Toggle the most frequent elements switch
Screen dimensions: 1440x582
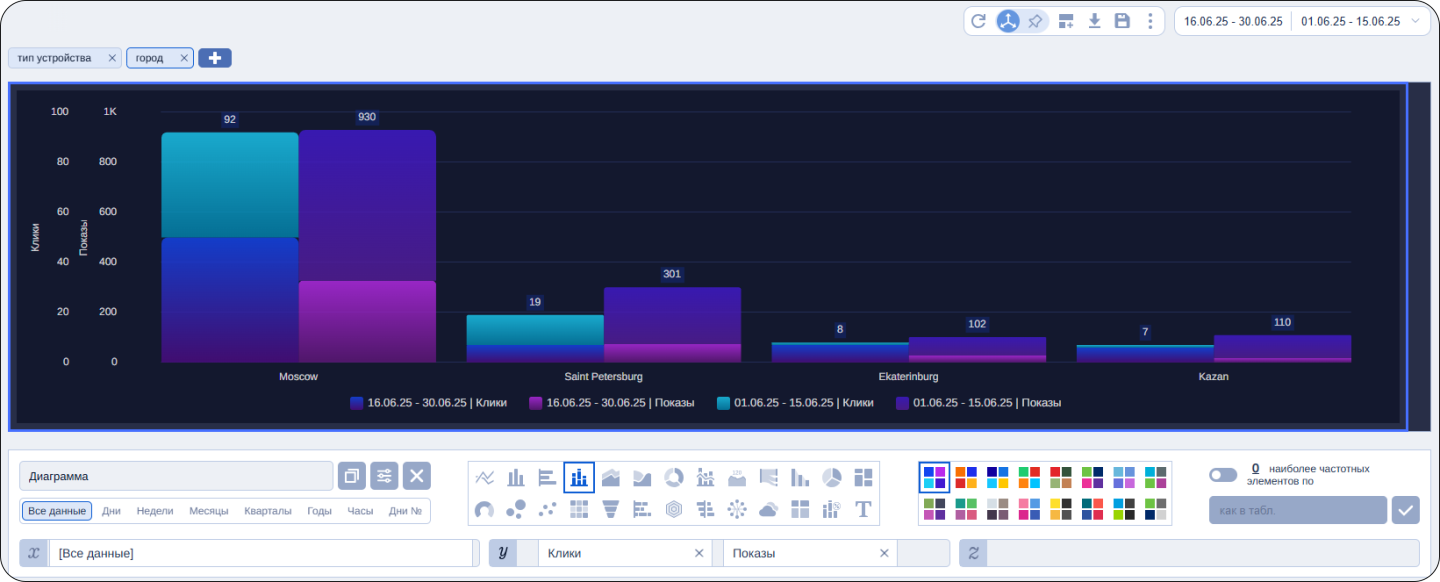click(x=1222, y=475)
